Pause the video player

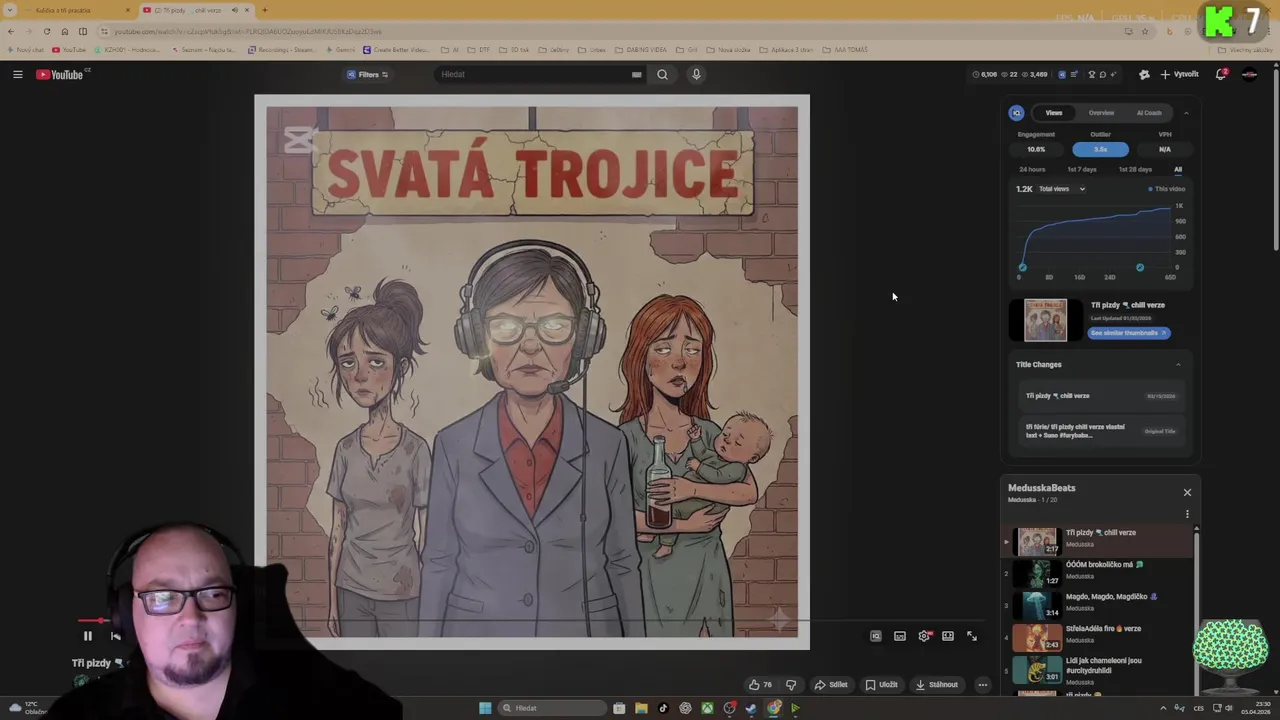(87, 636)
